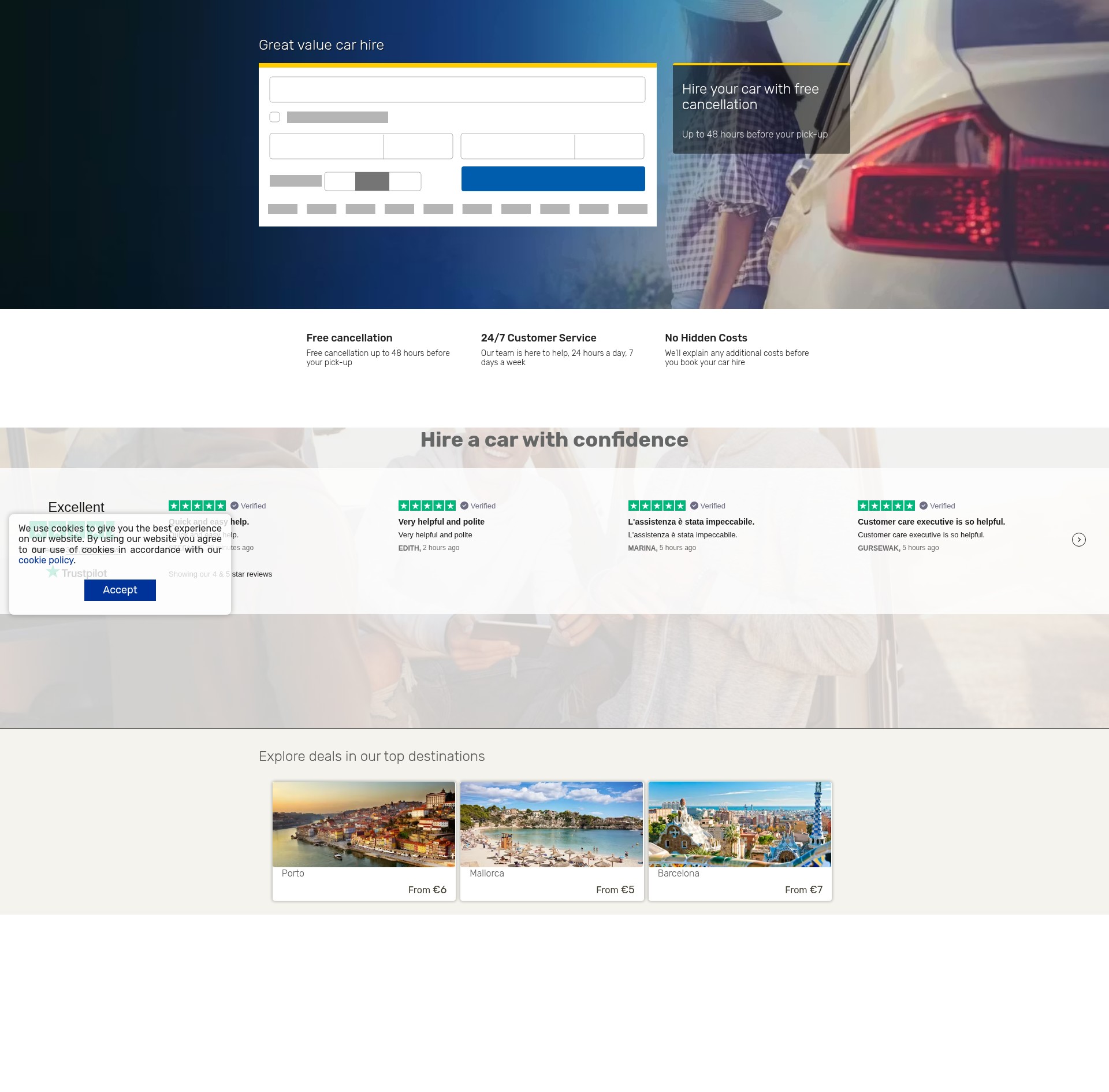Image resolution: width=1109 pixels, height=1092 pixels.
Task: Click the Mallorca destination name
Action: 487,873
